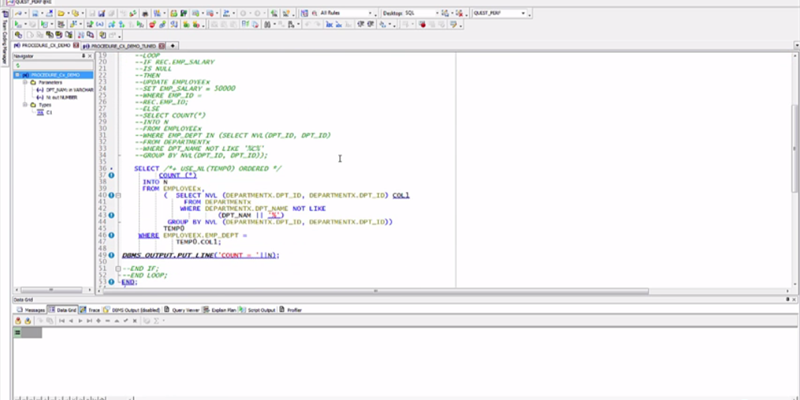Open the QUEST_PERF connection dropdown
The height and width of the screenshot is (400, 800).
click(523, 13)
